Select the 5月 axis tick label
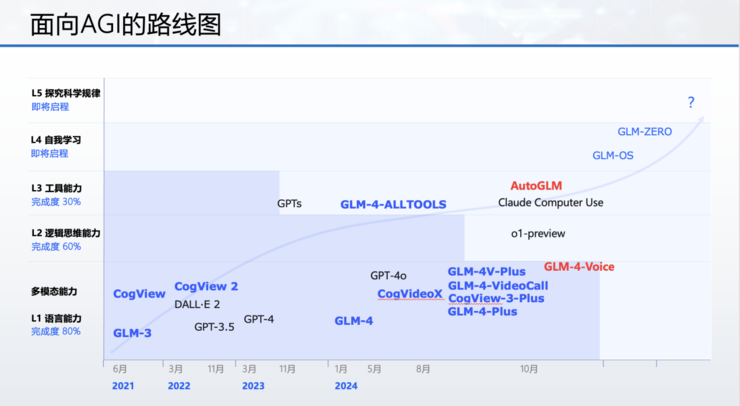Image resolution: width=740 pixels, height=406 pixels. (374, 369)
